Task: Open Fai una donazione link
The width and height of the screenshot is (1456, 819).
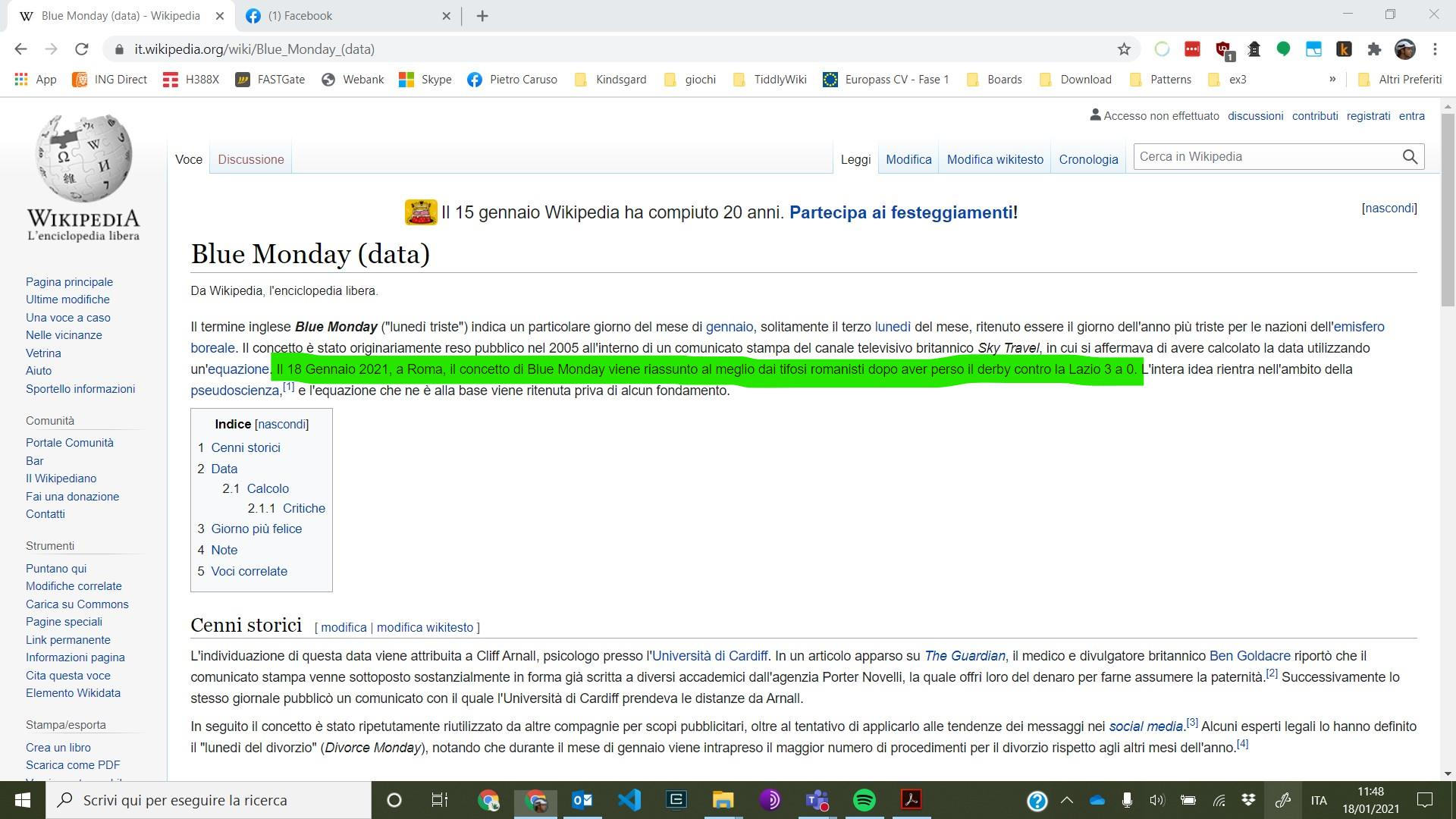Action: (x=72, y=496)
